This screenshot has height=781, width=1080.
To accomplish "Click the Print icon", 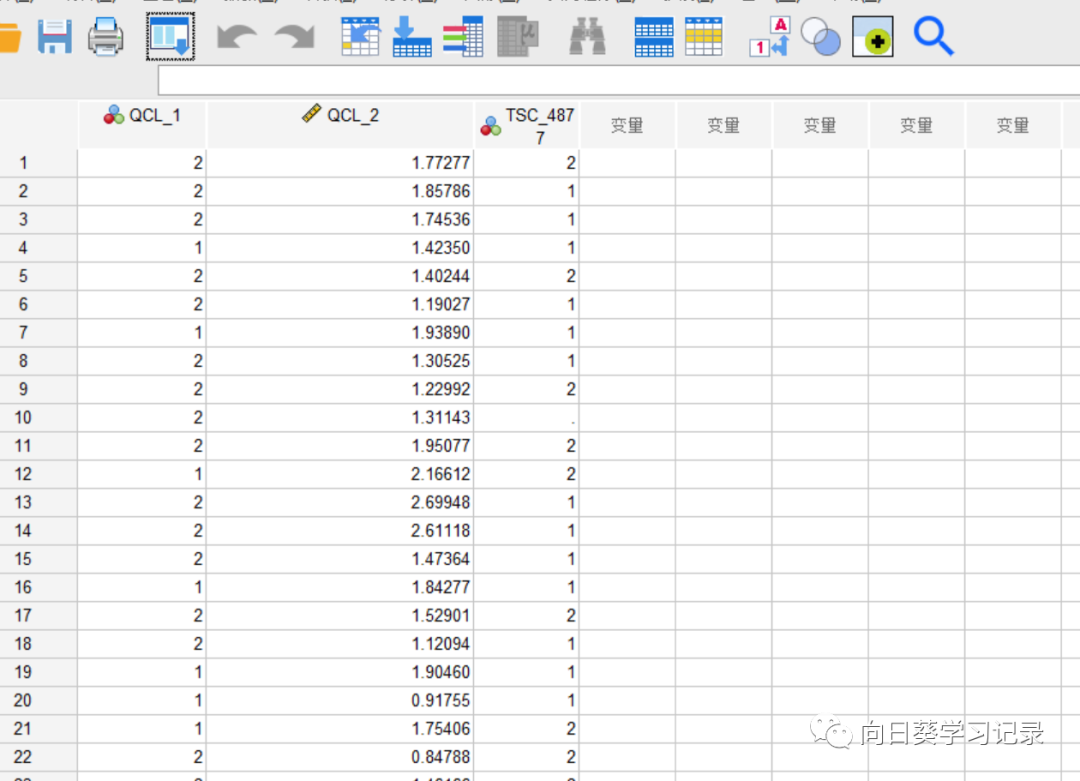I will pyautogui.click(x=106, y=37).
